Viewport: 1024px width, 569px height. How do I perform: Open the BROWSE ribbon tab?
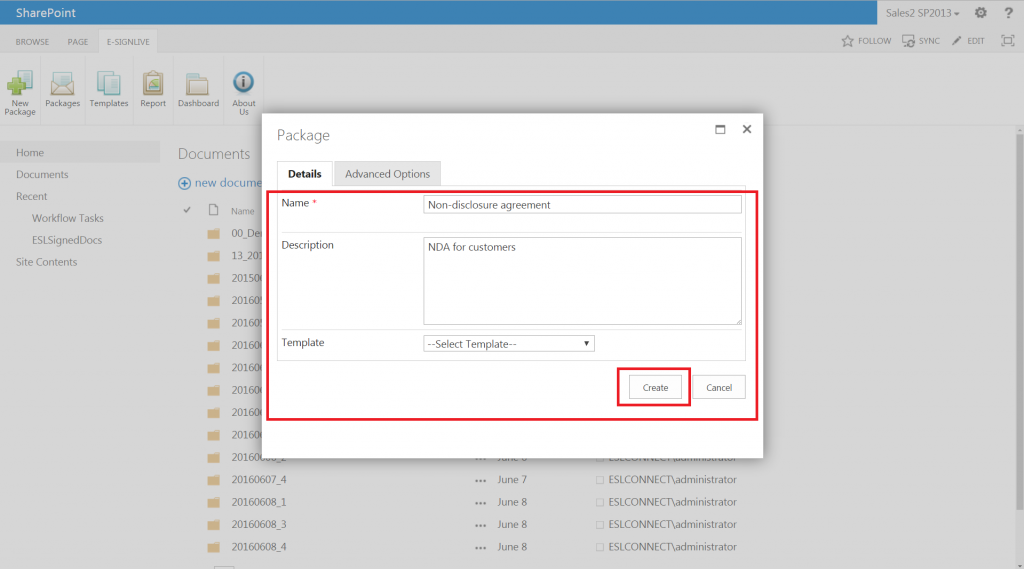point(32,42)
